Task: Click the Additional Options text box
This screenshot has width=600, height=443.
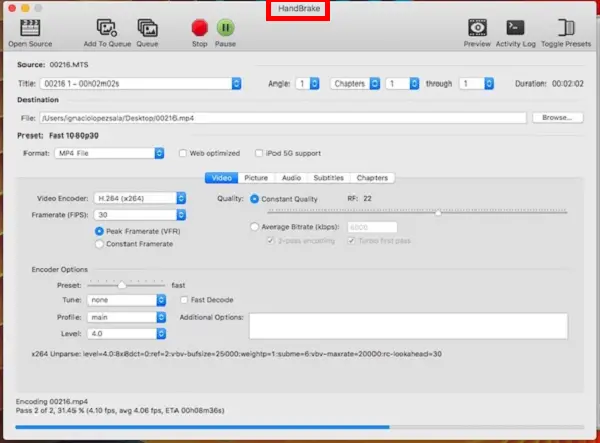Action: point(408,326)
